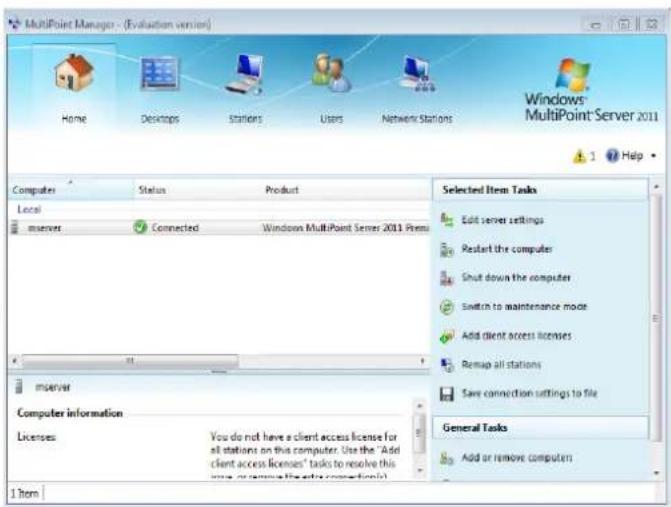Viewport: 671px width, 507px height.
Task: Click the Remap all stations link
Action: click(x=501, y=365)
